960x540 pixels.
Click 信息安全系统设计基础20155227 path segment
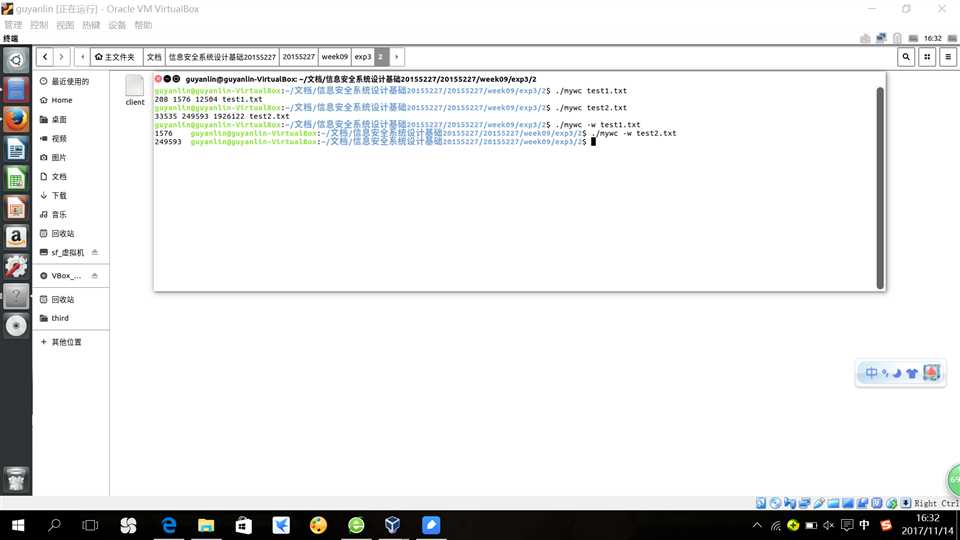click(222, 57)
